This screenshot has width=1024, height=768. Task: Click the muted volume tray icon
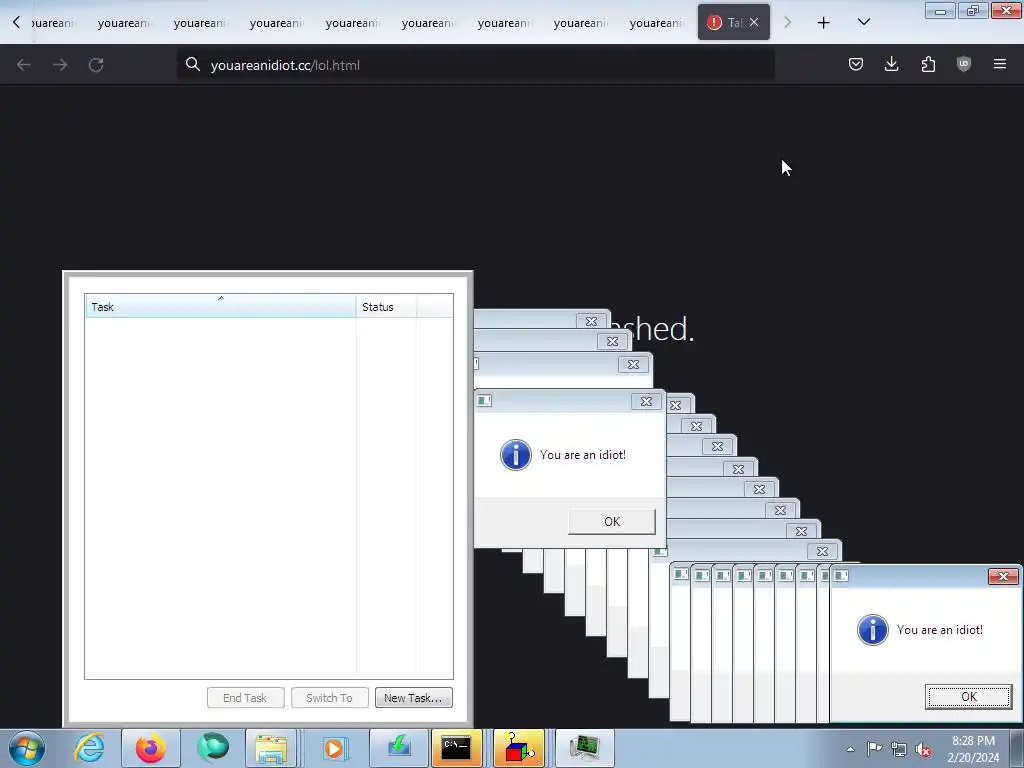(923, 749)
